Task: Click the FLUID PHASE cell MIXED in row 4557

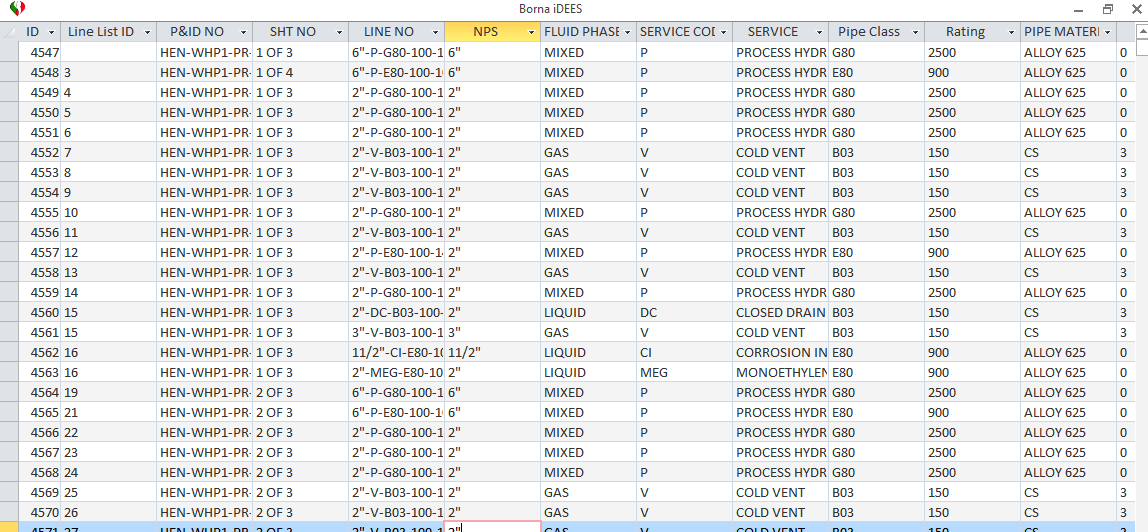Action: tap(588, 252)
